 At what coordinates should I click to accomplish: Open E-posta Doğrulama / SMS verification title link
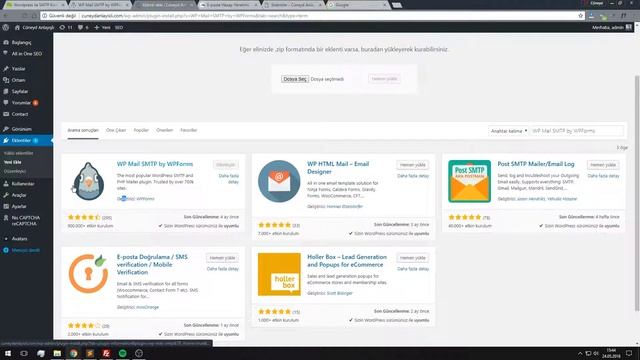[x=152, y=264]
